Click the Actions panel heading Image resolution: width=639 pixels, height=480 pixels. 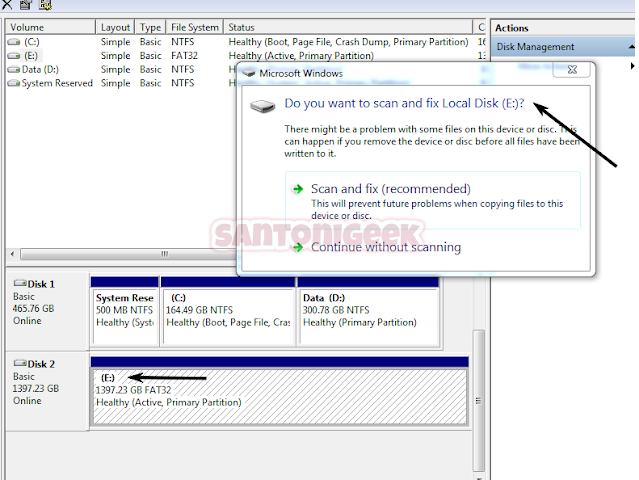click(512, 28)
